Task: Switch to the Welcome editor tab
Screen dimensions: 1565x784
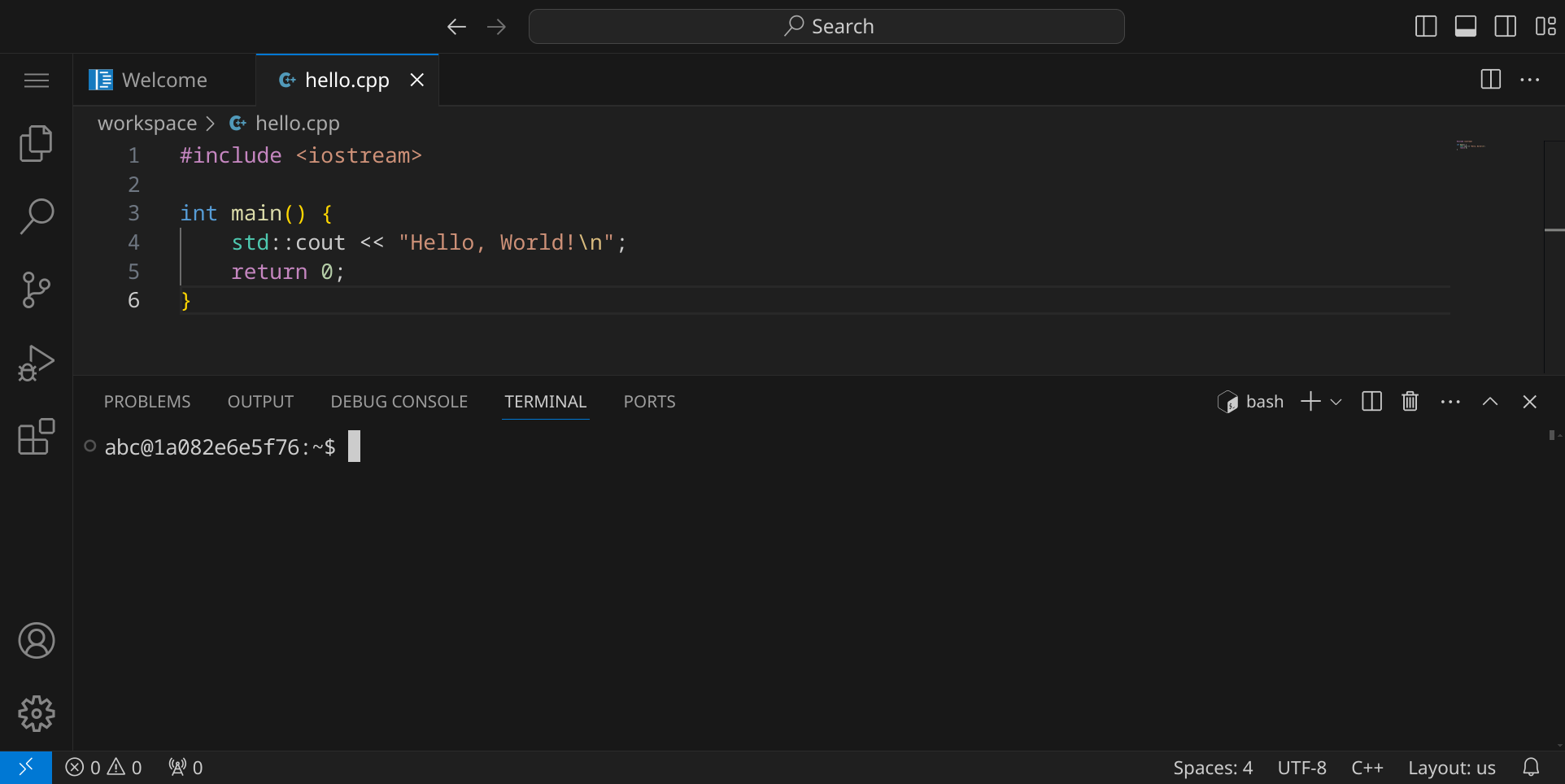Action: 163,80
